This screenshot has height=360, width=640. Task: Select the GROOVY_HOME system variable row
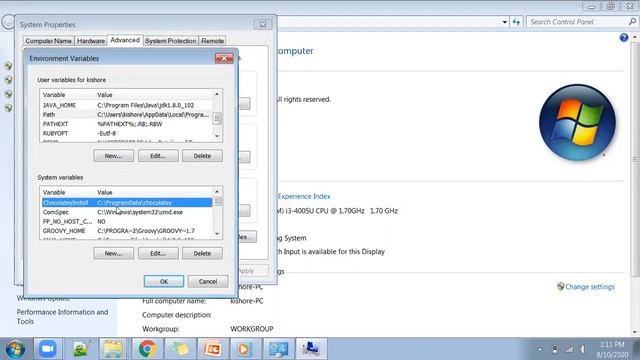click(127, 231)
